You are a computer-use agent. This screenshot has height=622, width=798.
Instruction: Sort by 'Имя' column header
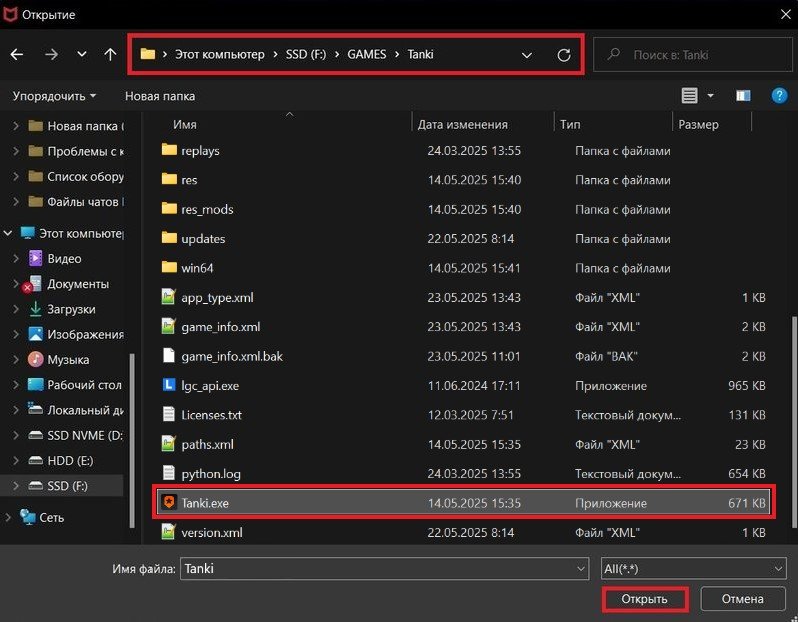tap(185, 125)
